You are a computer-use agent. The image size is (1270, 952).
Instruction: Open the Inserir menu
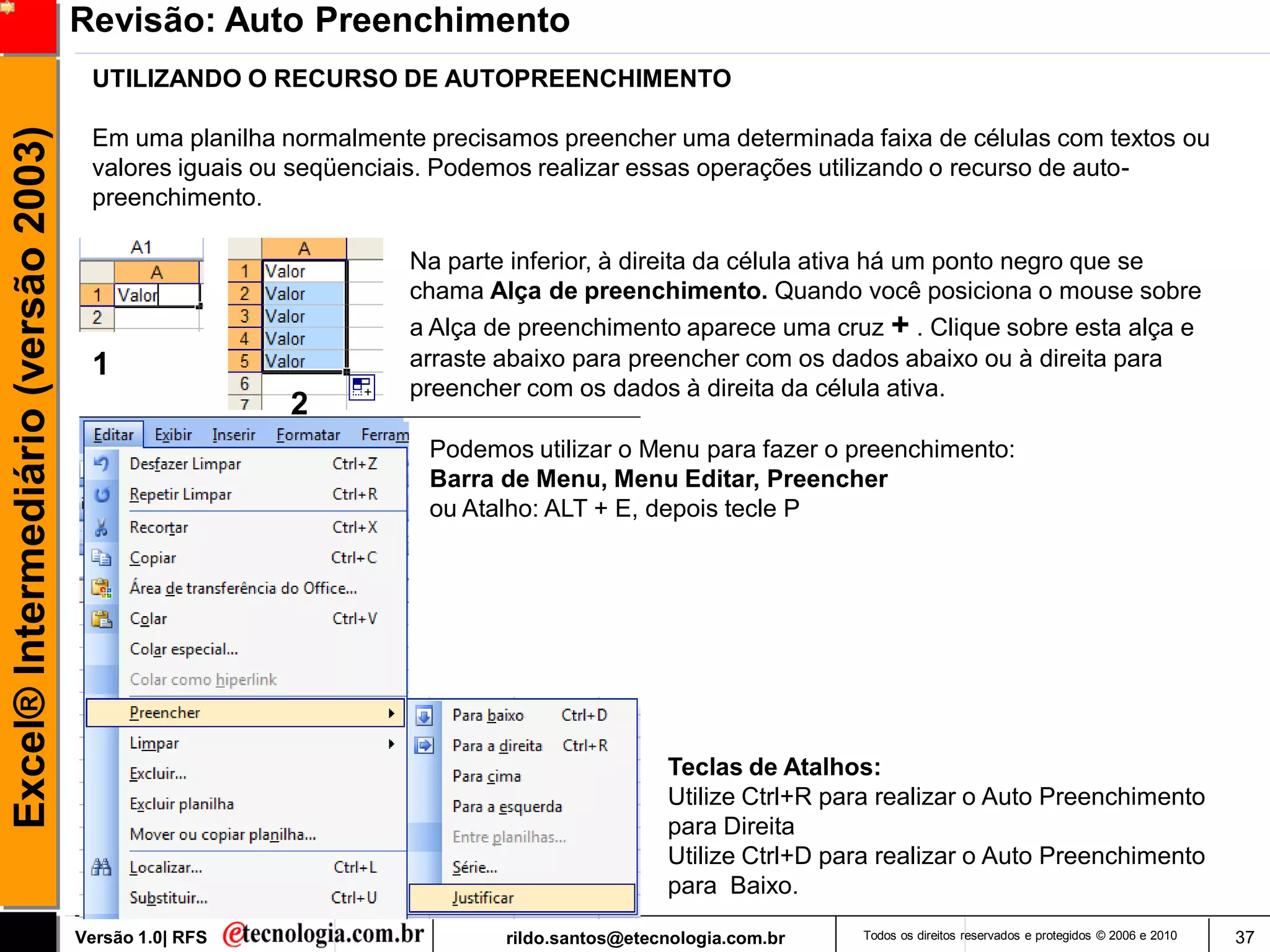point(234,435)
